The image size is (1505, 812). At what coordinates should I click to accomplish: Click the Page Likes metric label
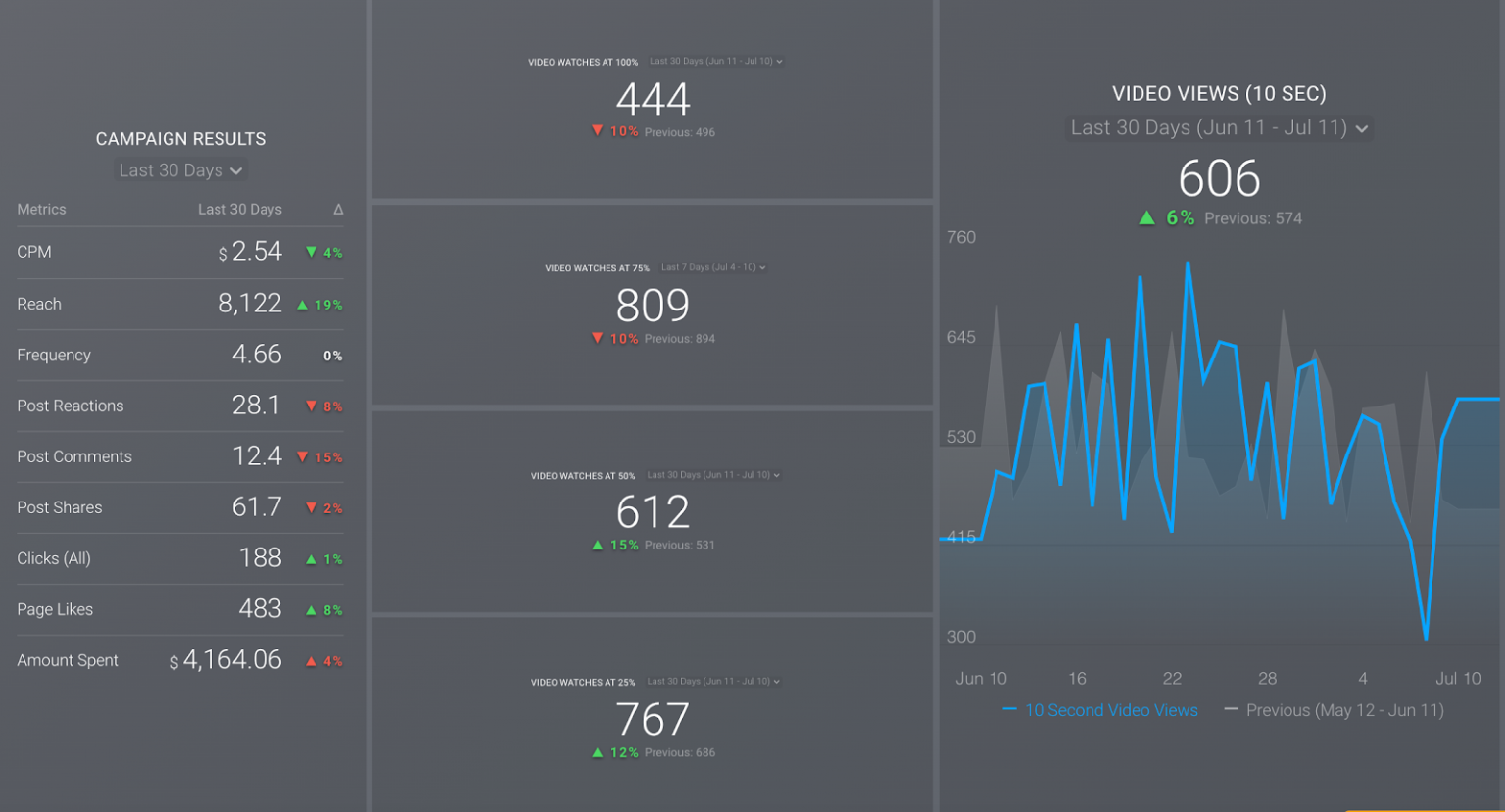pos(55,609)
